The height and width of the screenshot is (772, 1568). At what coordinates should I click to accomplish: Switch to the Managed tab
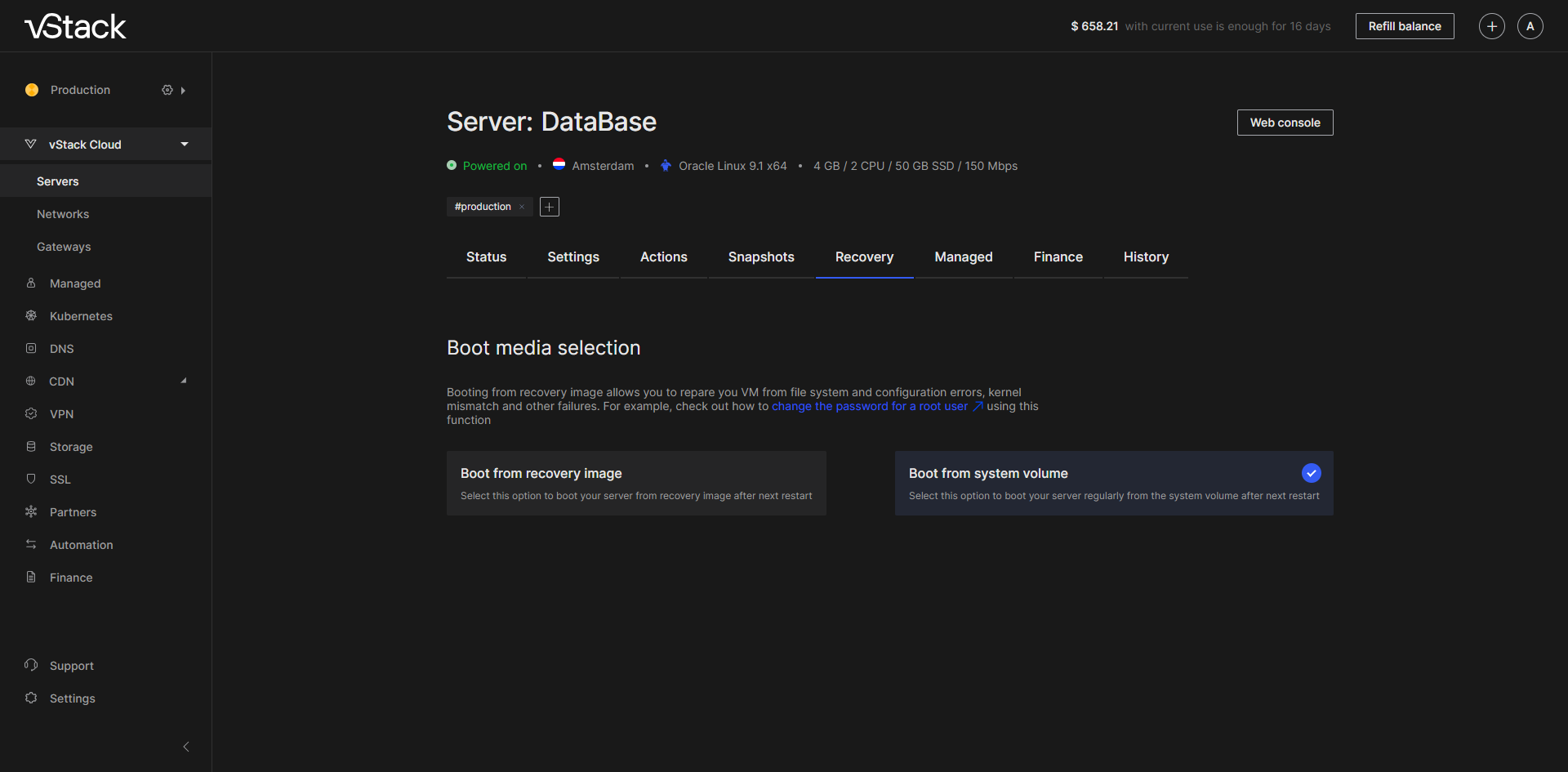coord(964,257)
